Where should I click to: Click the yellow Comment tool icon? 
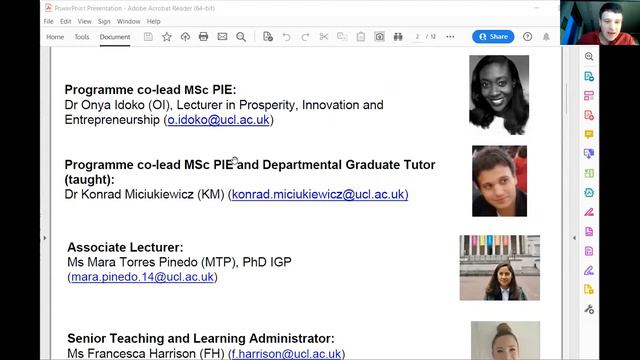[x=589, y=134]
